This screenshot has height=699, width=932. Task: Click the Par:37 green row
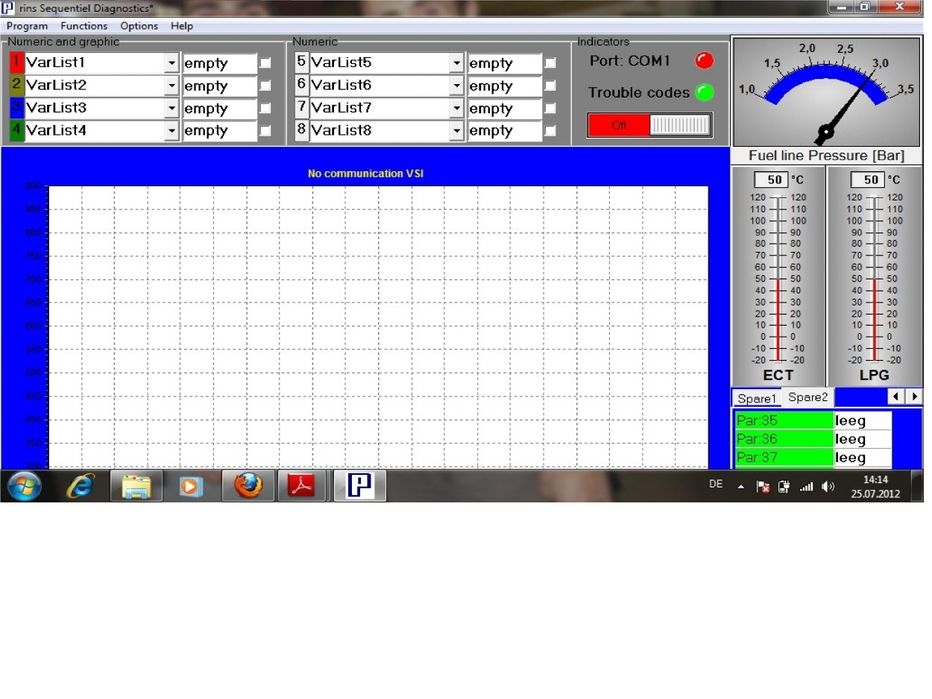(x=784, y=457)
